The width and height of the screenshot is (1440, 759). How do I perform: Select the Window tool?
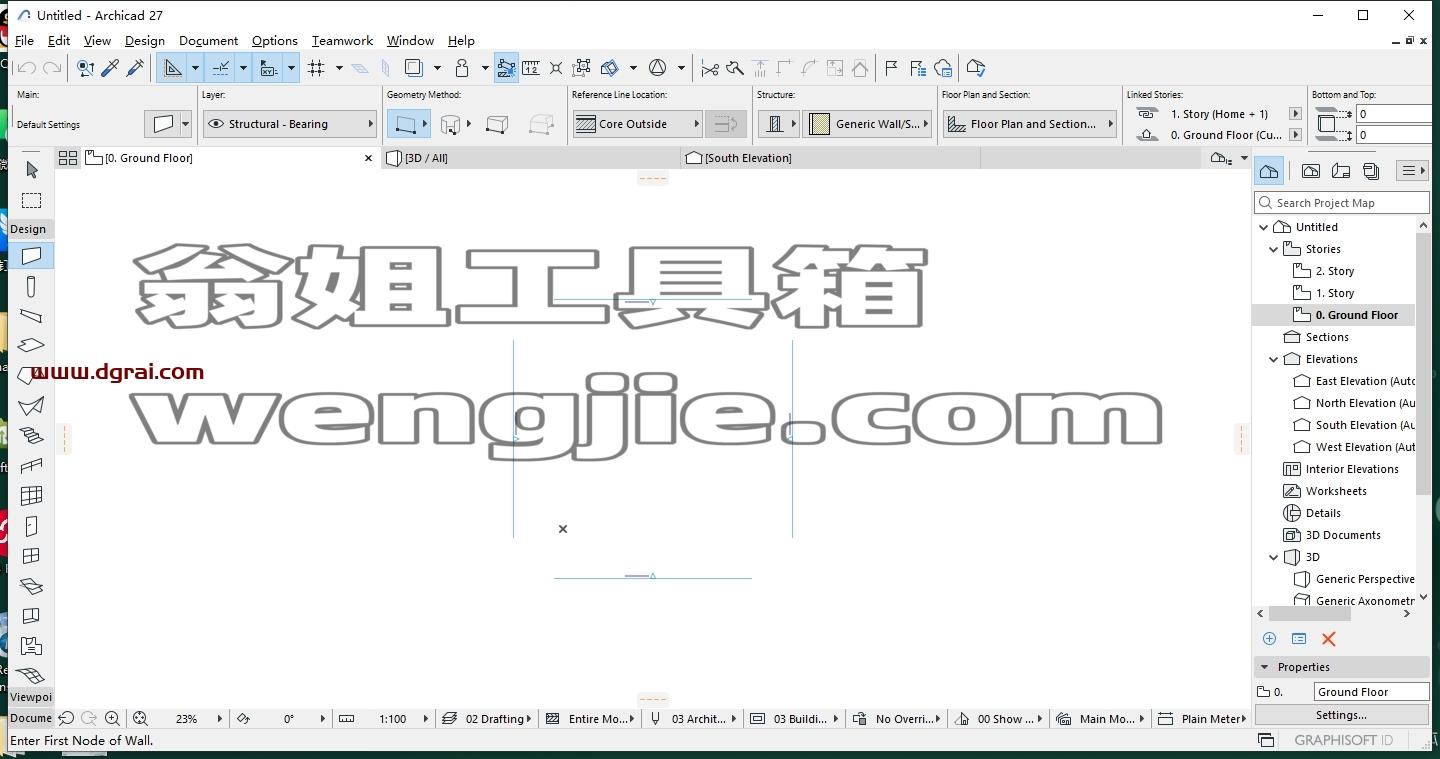point(31,556)
